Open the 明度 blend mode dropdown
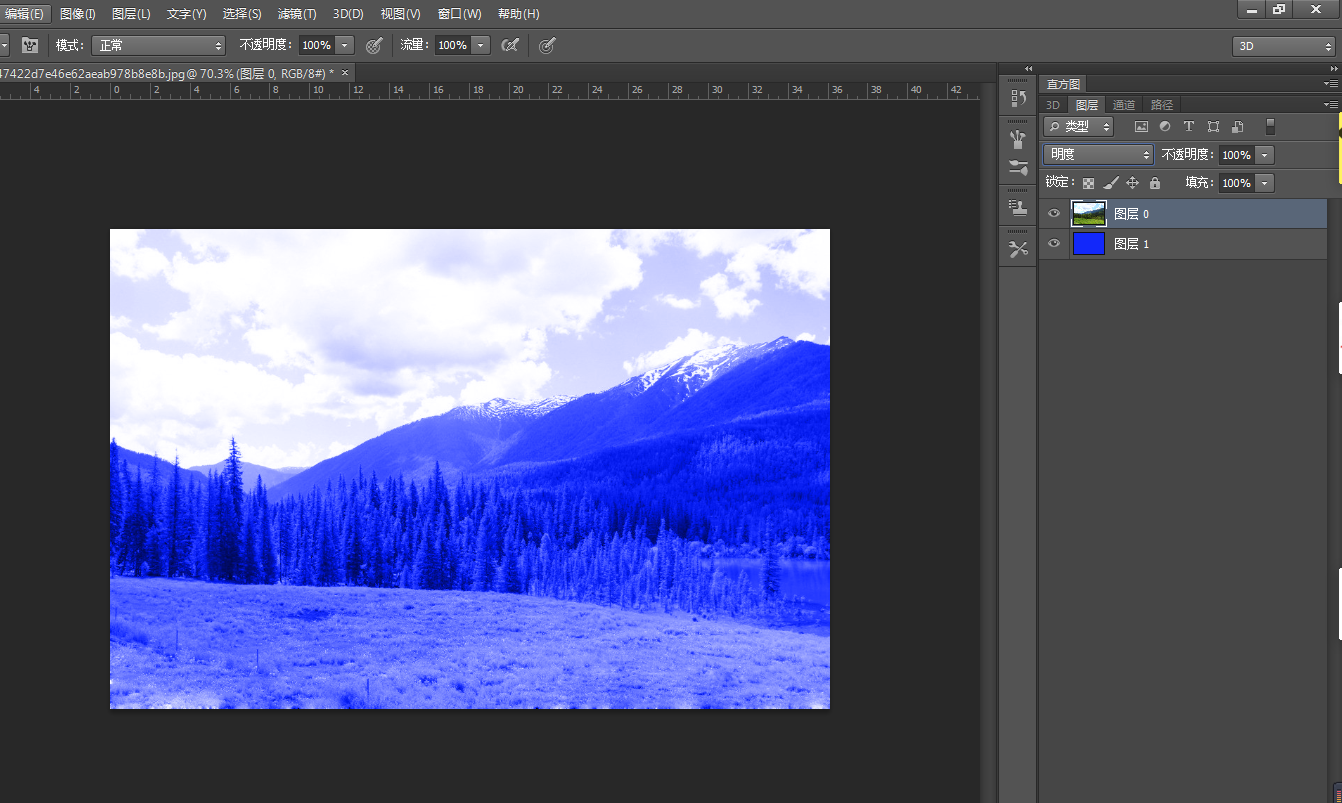This screenshot has width=1342, height=803. (x=1097, y=155)
